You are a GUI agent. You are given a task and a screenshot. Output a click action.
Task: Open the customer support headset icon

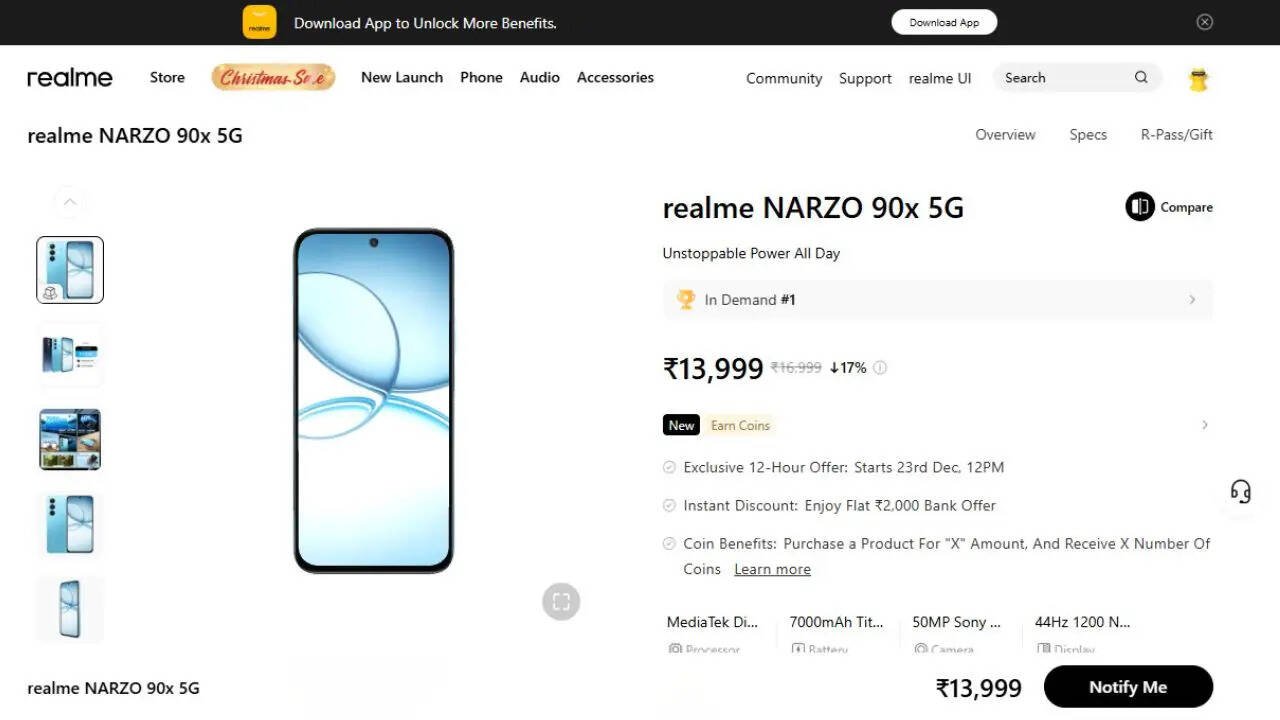(x=1241, y=491)
